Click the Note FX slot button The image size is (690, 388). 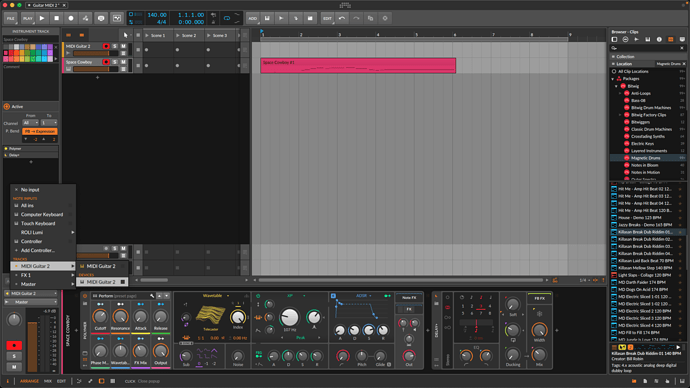tap(409, 298)
